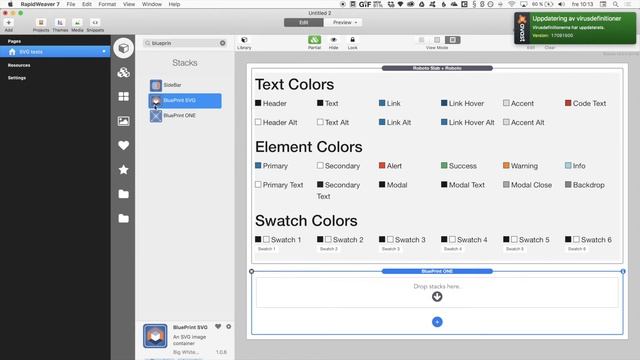Screen dimensions: 640x360
Task: Click the Link color swatch
Action: point(382,103)
